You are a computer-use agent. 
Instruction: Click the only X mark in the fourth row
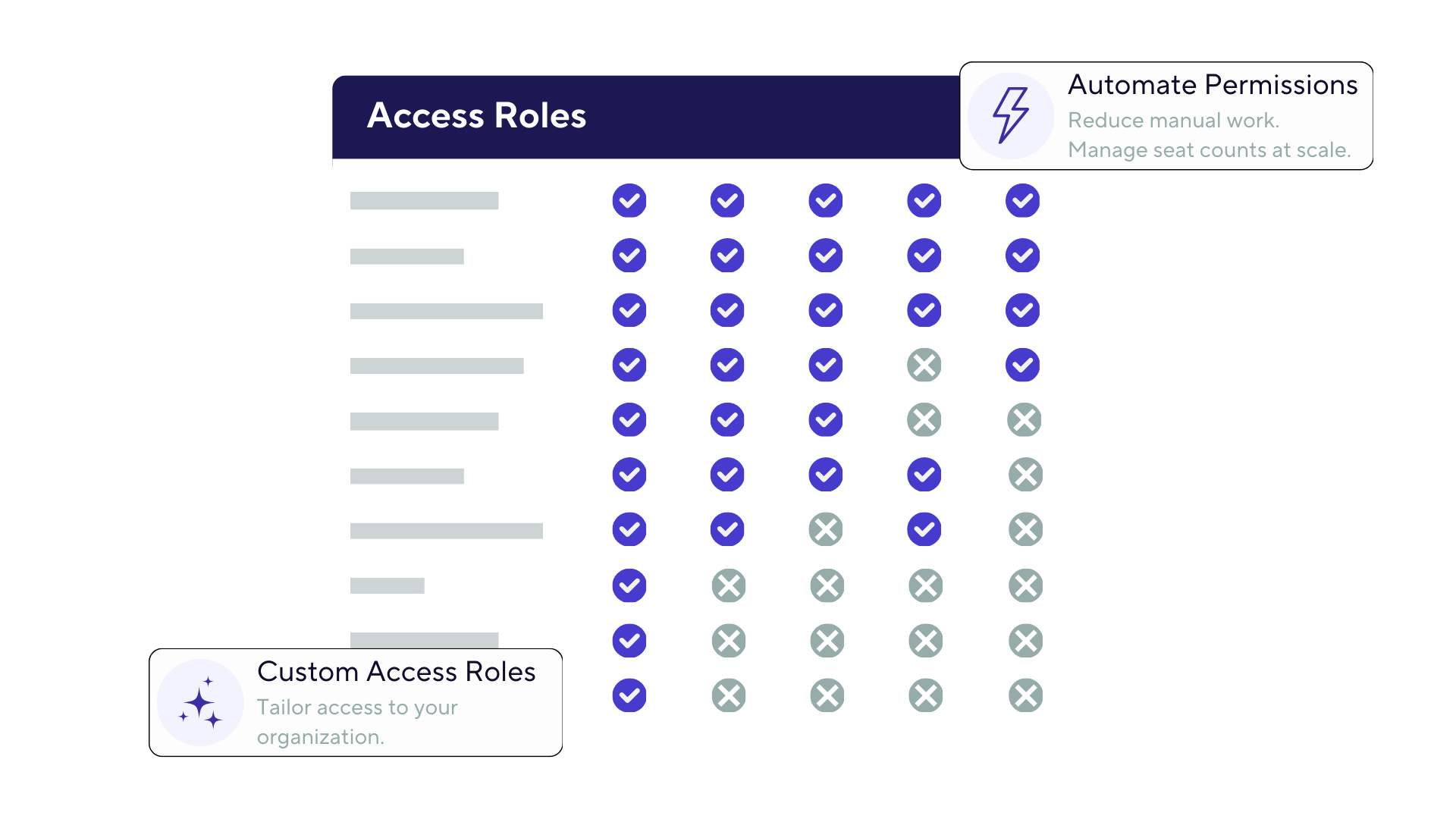click(x=924, y=366)
